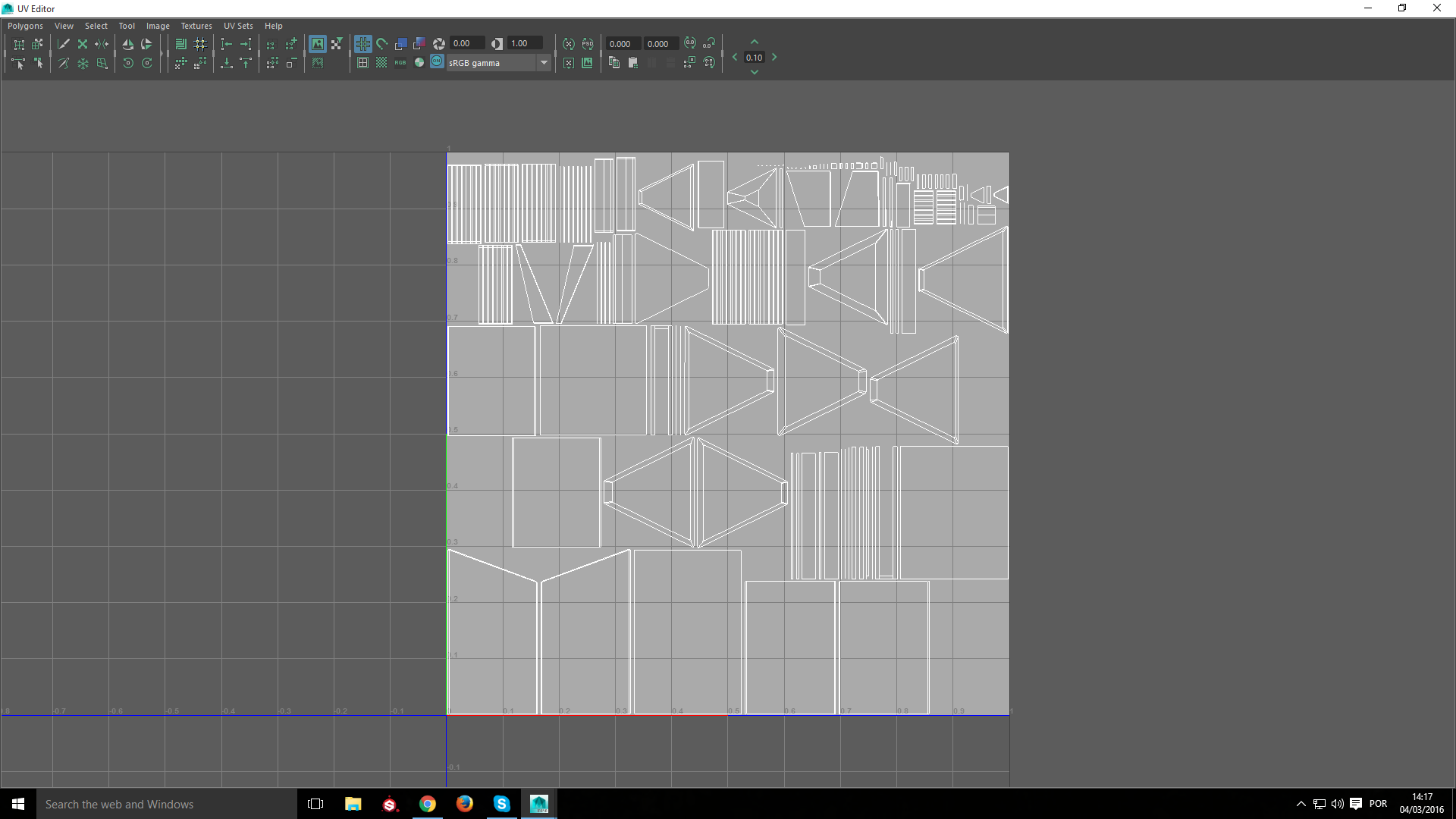
Task: Flip selected UVs horizontally
Action: [x=128, y=44]
